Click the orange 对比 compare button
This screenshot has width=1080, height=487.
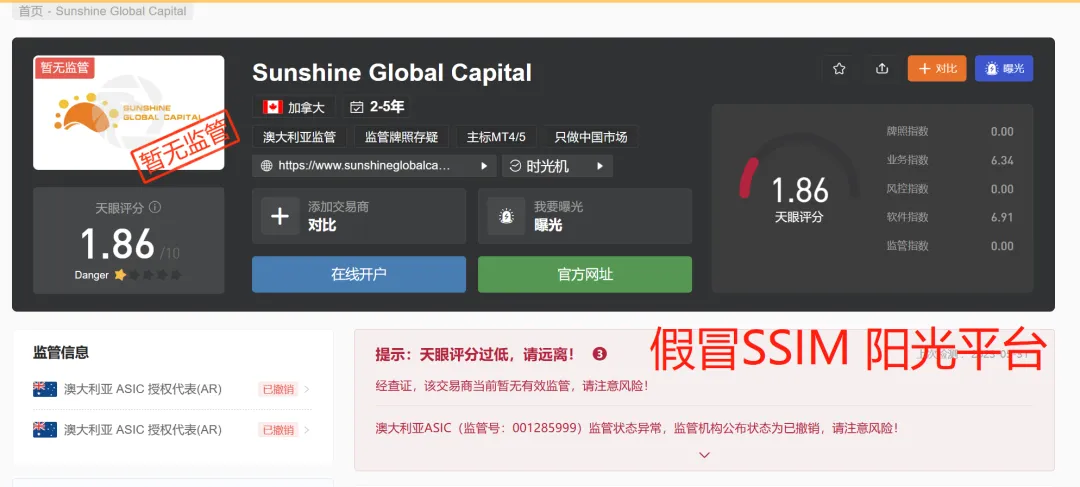[937, 69]
